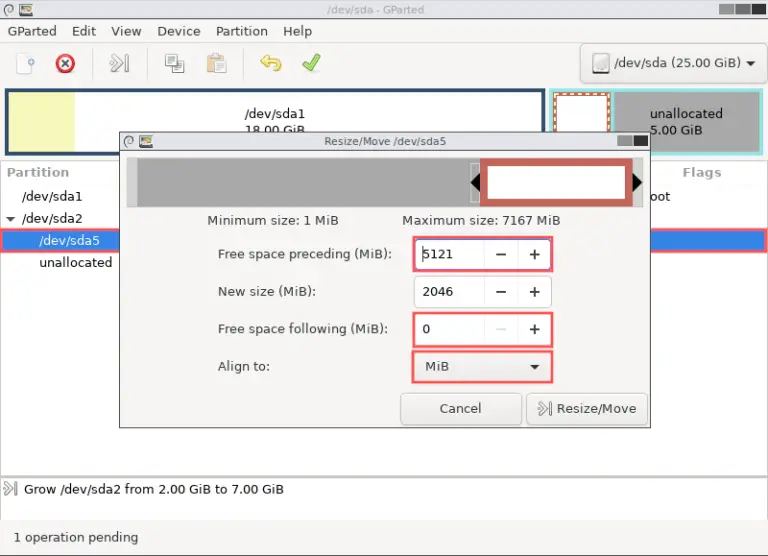Increase Free space preceding value
This screenshot has height=556, width=768.
click(534, 254)
